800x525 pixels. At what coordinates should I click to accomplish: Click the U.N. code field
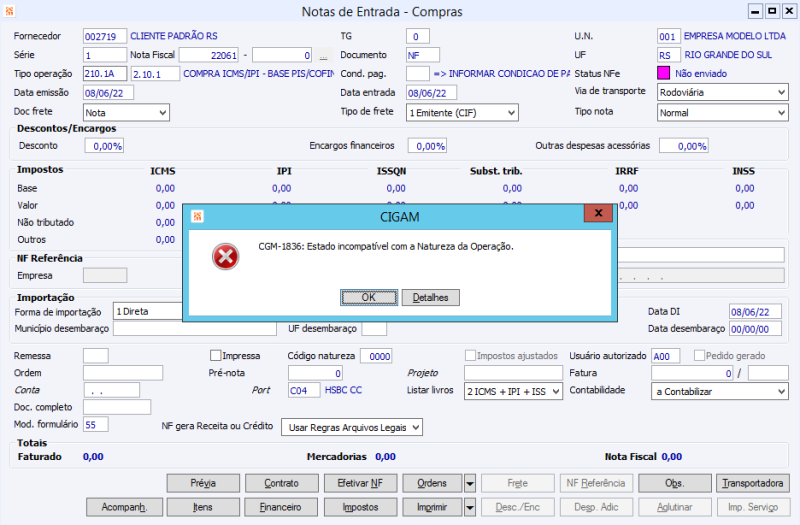(668, 36)
